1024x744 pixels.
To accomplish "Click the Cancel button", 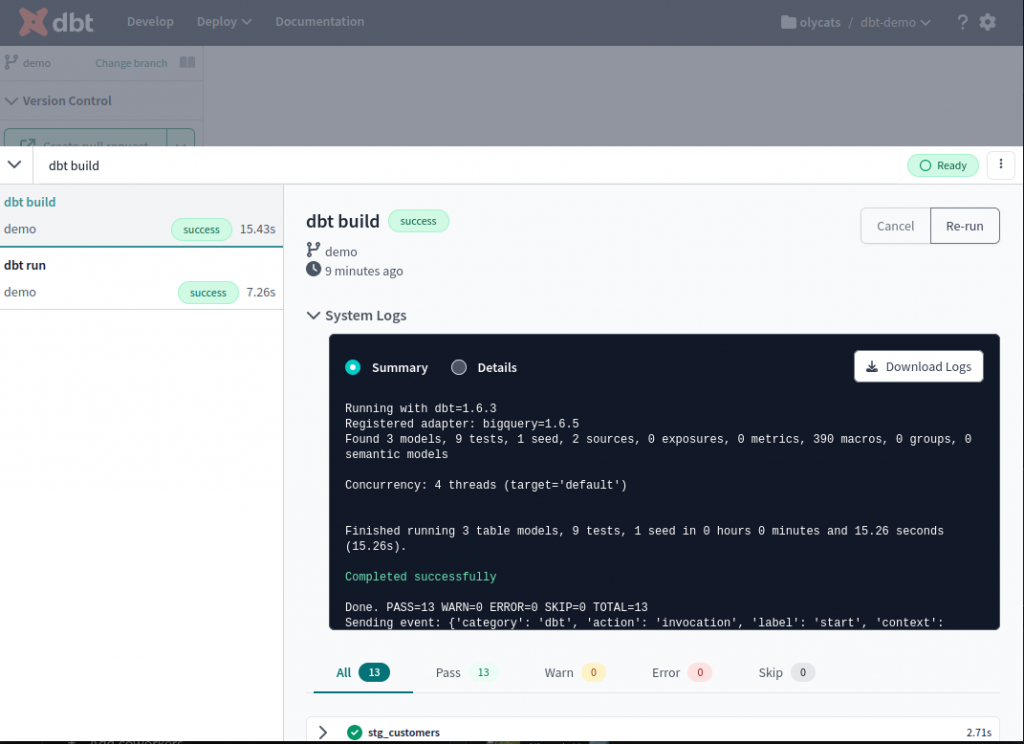I will coord(895,226).
